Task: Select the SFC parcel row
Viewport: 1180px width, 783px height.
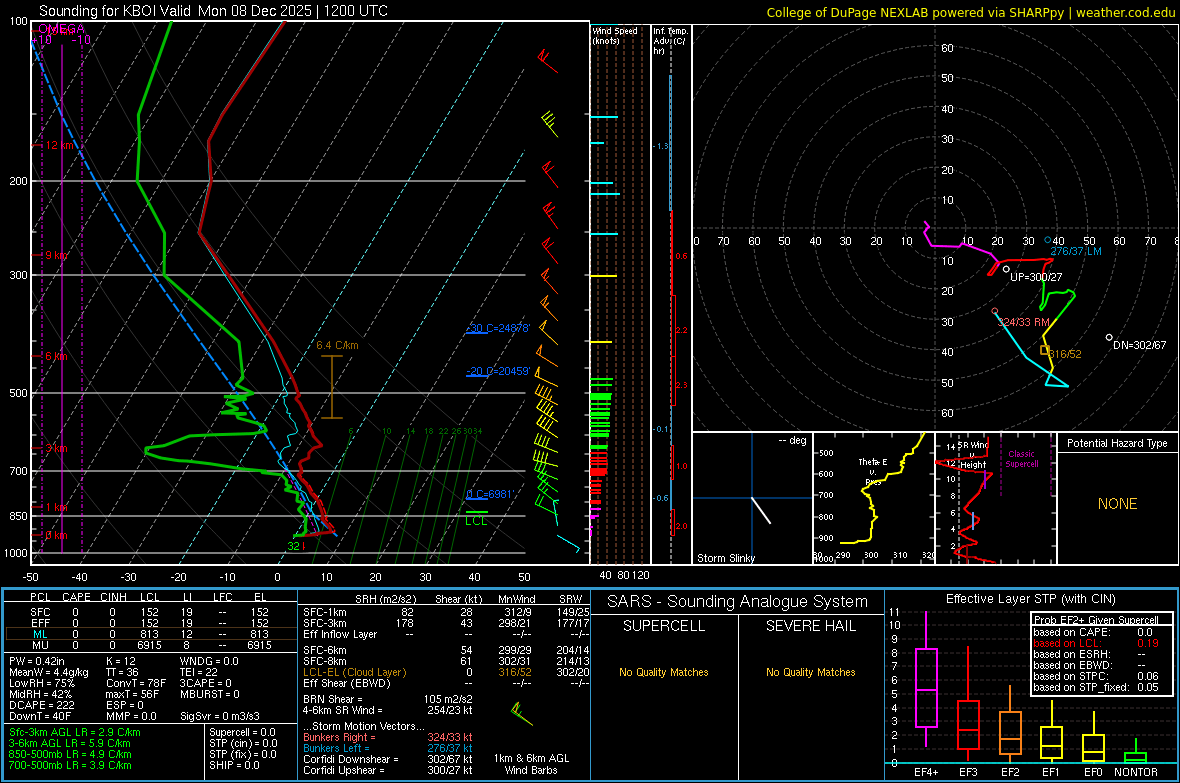Action: point(151,612)
